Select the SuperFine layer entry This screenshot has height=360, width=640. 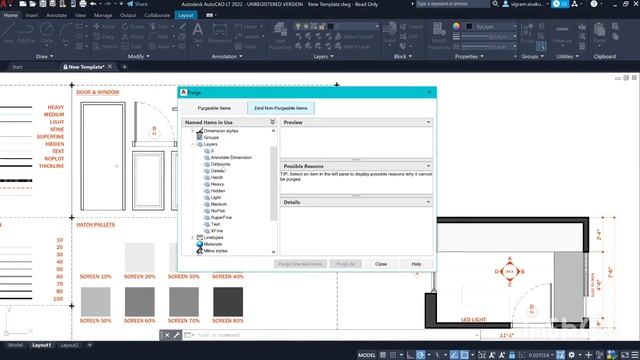[x=221, y=218]
